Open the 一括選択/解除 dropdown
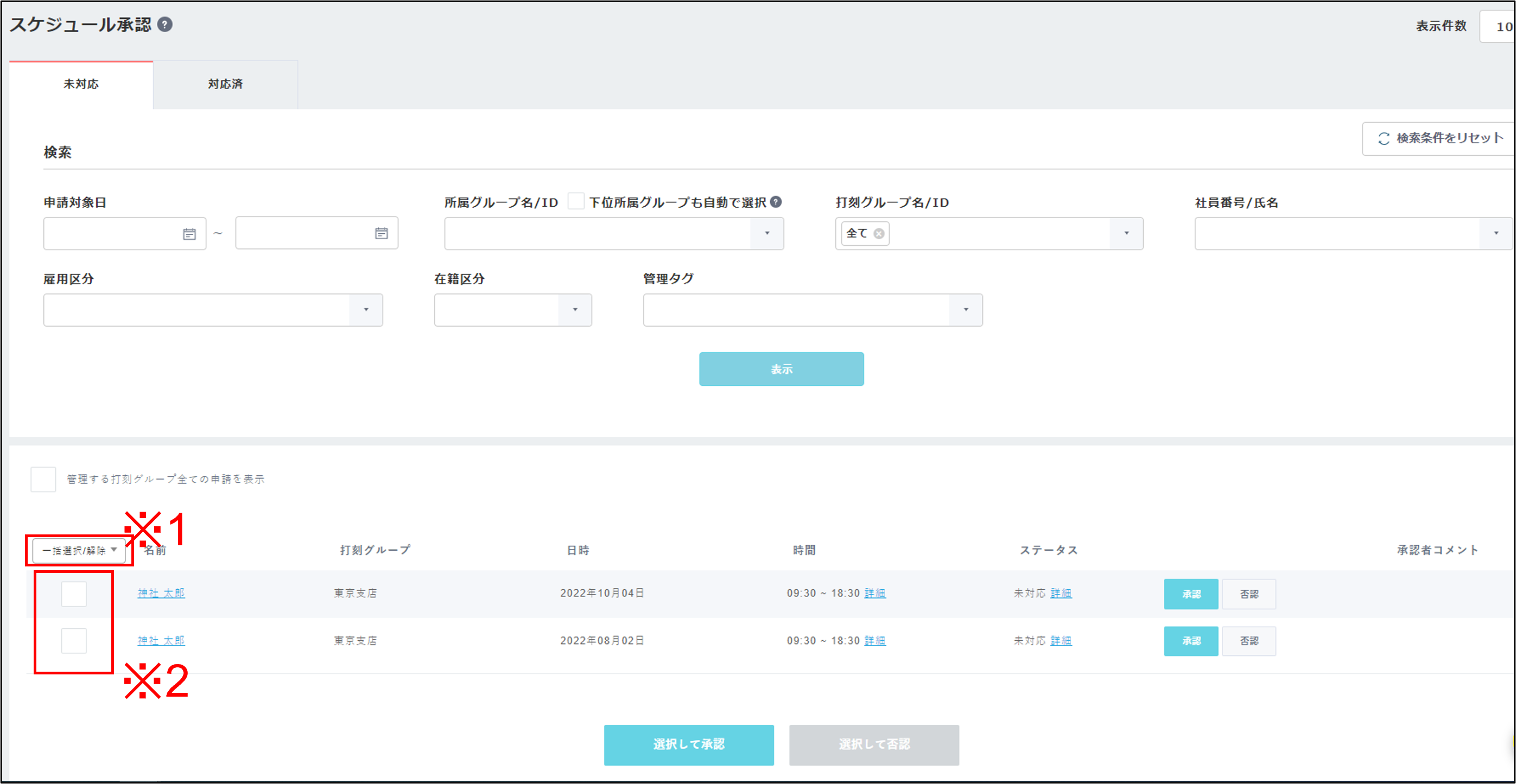The image size is (1516, 784). coord(79,551)
